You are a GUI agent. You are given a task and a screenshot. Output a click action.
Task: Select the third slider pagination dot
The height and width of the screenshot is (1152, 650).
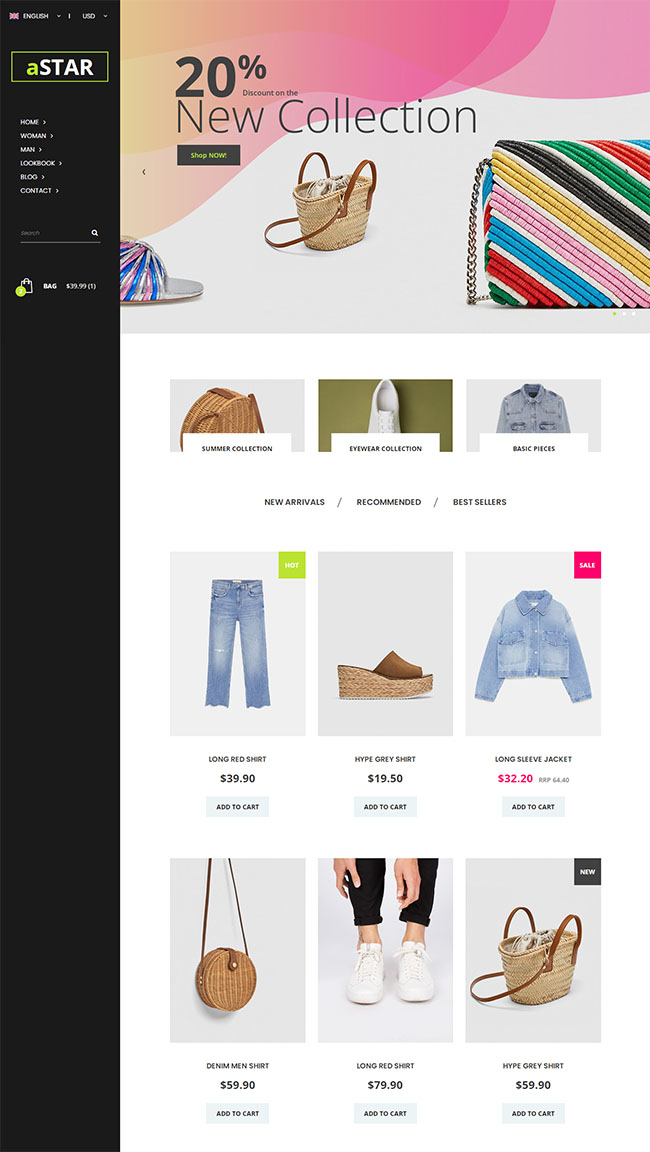point(634,314)
